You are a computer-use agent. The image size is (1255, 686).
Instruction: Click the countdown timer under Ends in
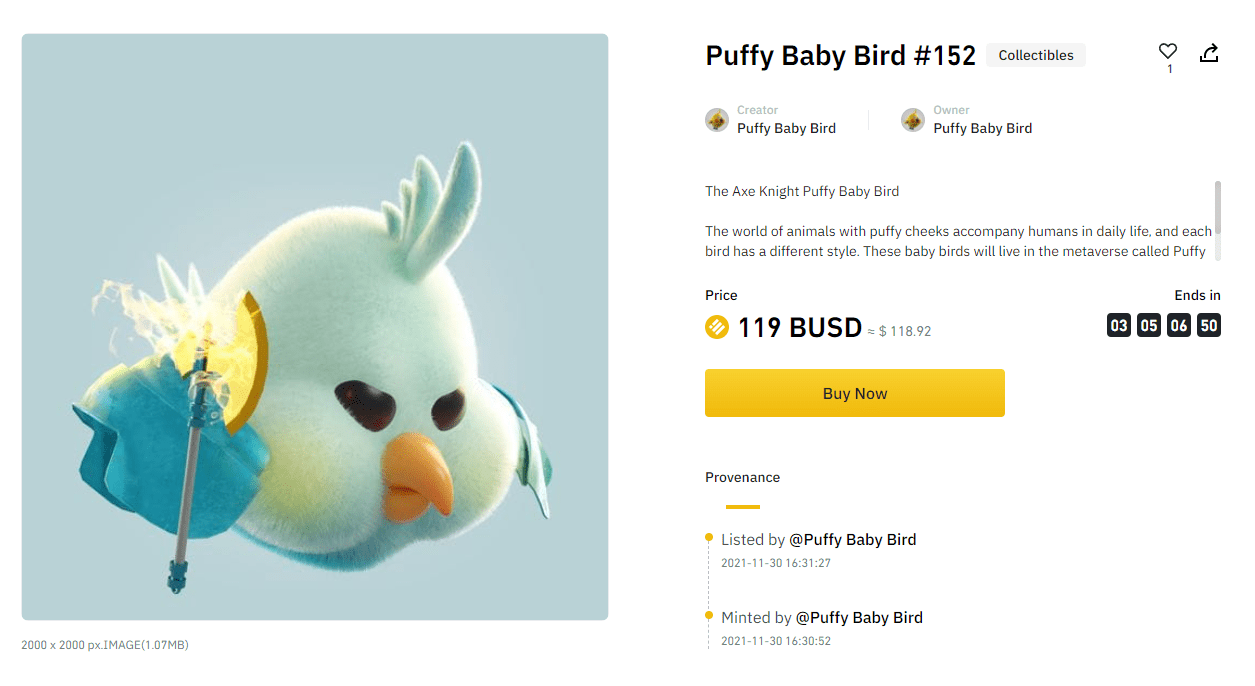tap(1163, 325)
